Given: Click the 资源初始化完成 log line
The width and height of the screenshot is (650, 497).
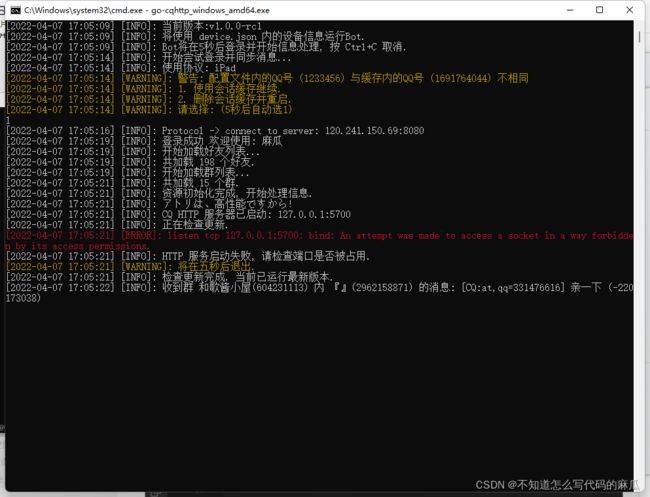Looking at the screenshot, I should 159,193.
